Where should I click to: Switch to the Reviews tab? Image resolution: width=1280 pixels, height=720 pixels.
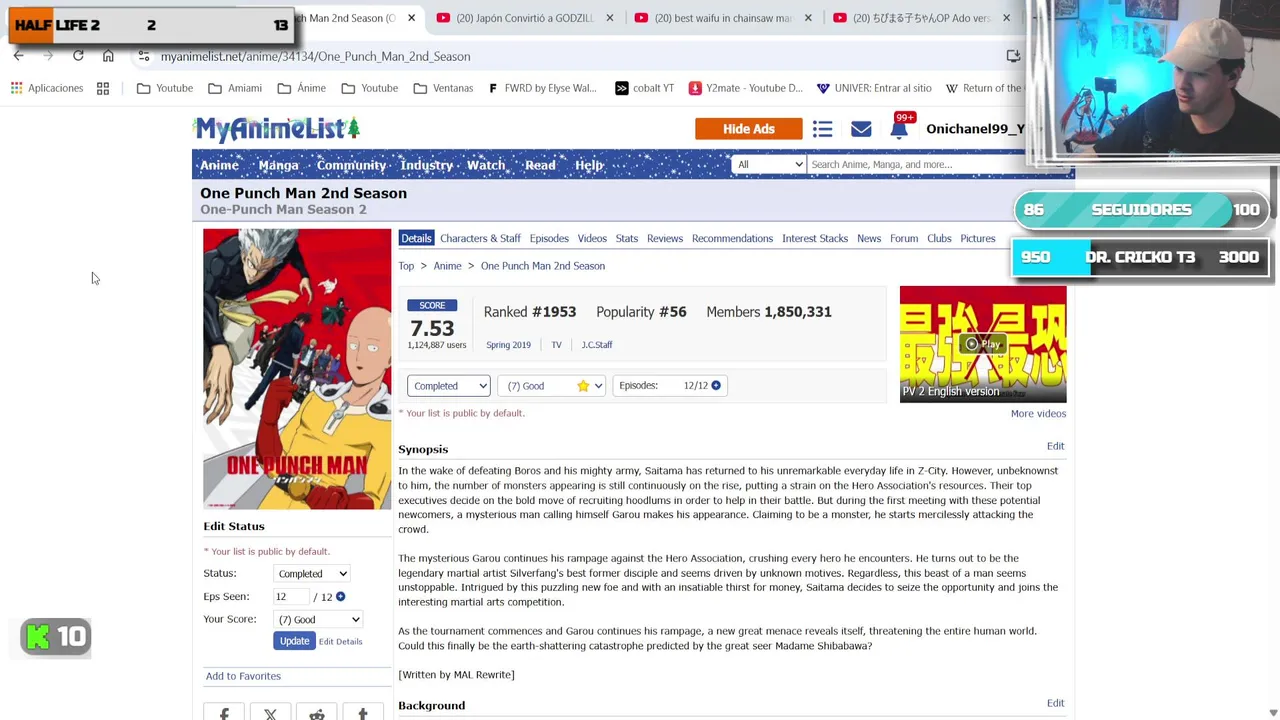click(665, 238)
